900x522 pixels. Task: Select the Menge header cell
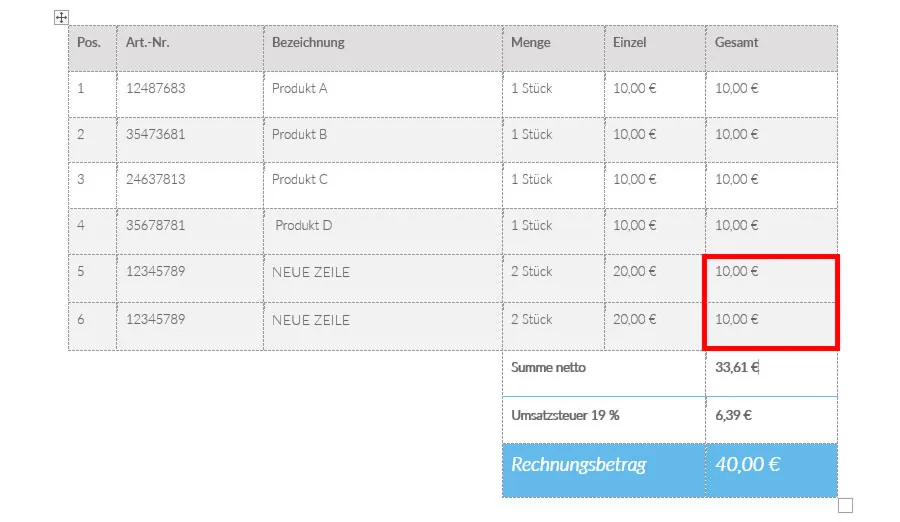tap(553, 48)
